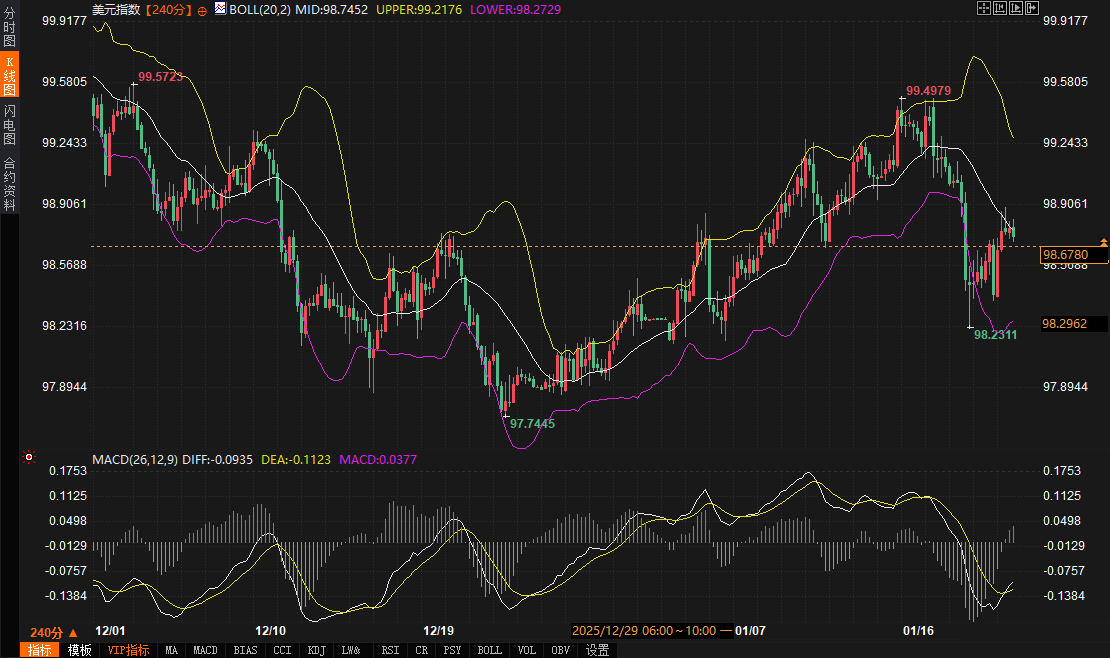Click the crosshair cursor icon at top right
1110x658 pixels.
[x=983, y=8]
